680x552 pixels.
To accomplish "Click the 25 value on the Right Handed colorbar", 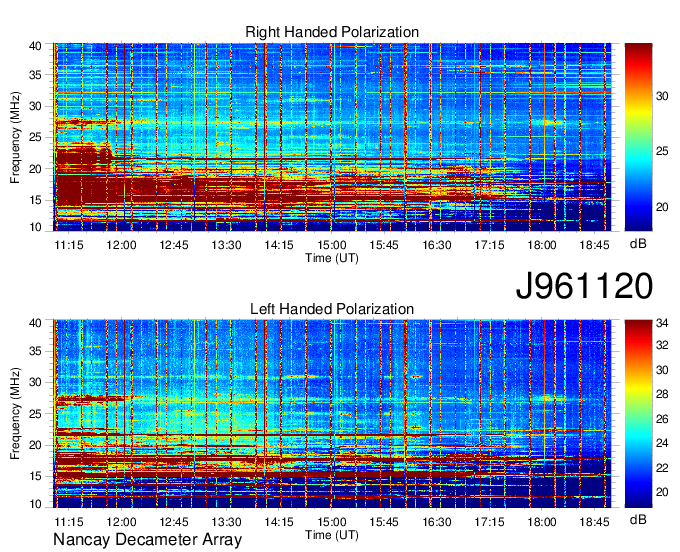I will click(662, 151).
